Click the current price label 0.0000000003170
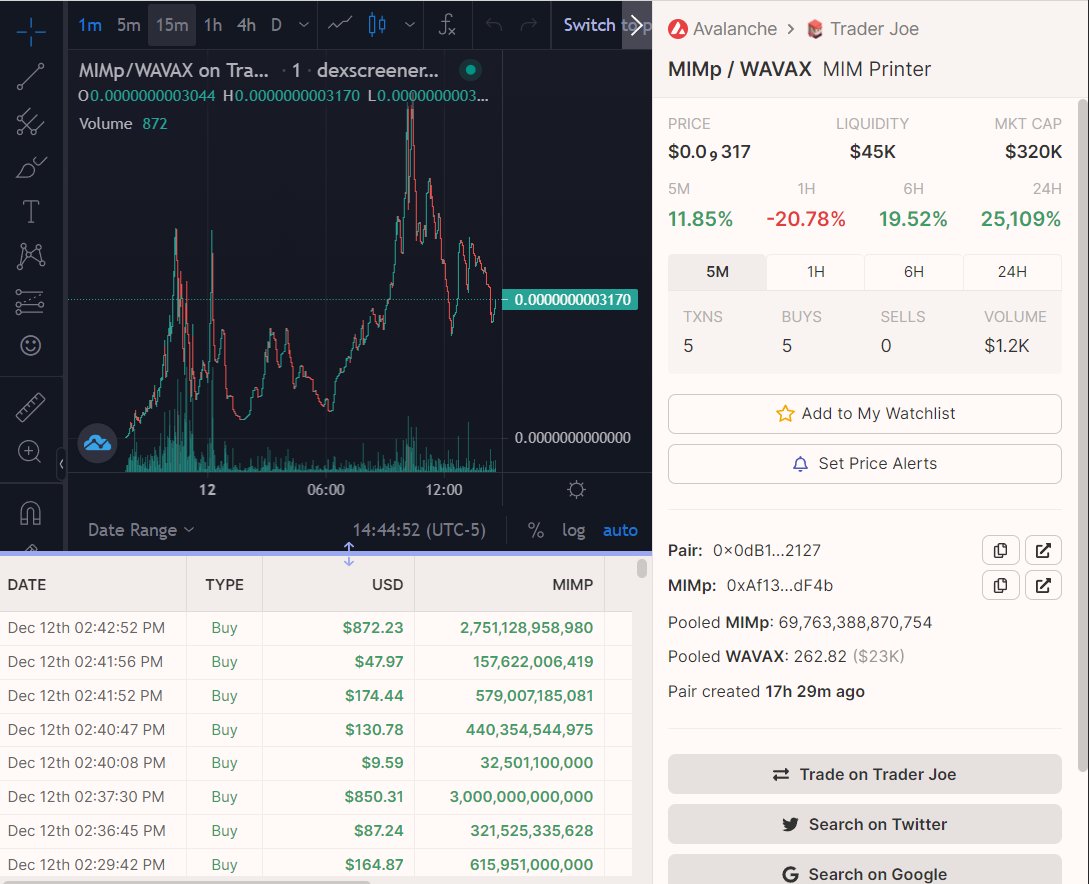This screenshot has width=1089, height=884. (x=570, y=300)
